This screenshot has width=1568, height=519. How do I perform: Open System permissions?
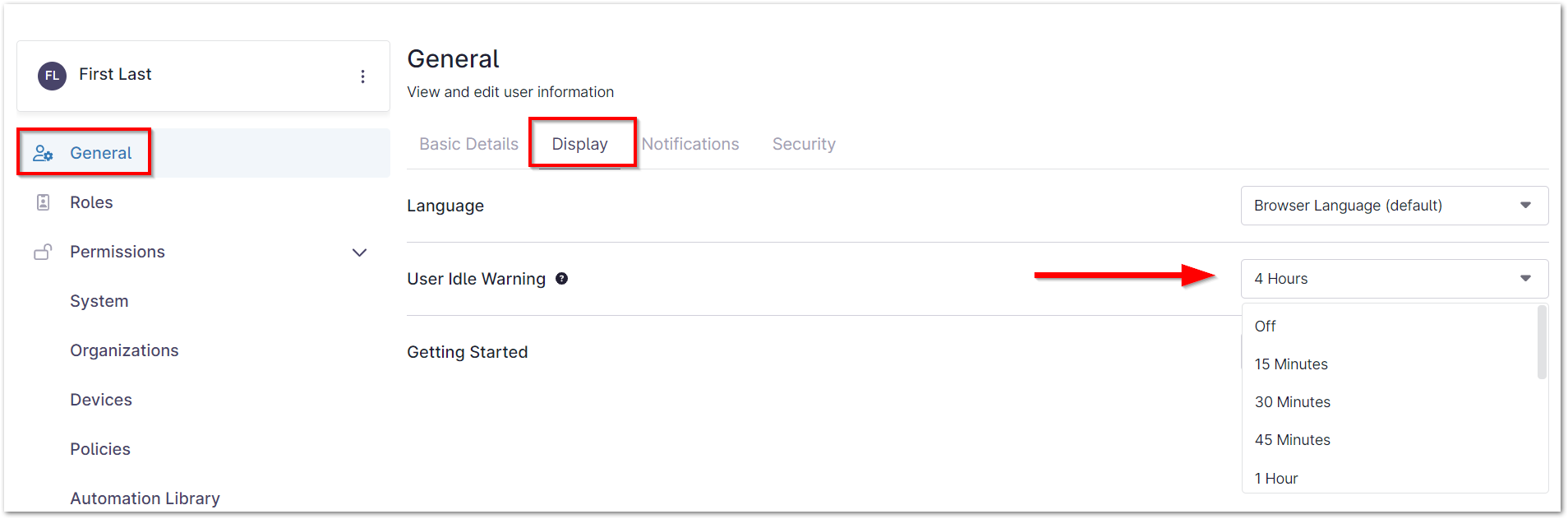click(x=99, y=301)
